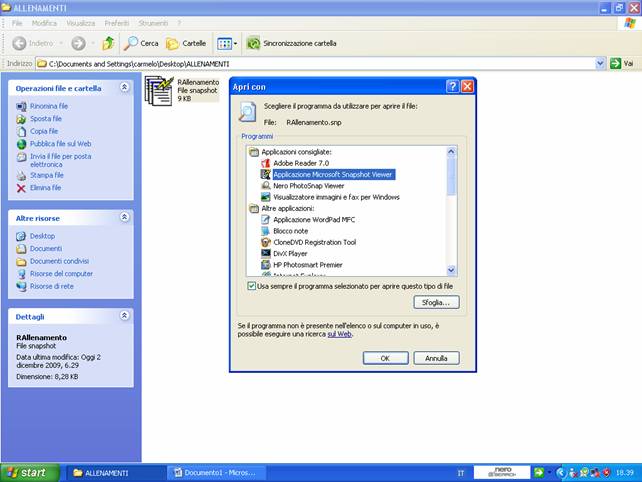Collapse Dettagli panel
642x482 pixels.
pyautogui.click(x=124, y=315)
